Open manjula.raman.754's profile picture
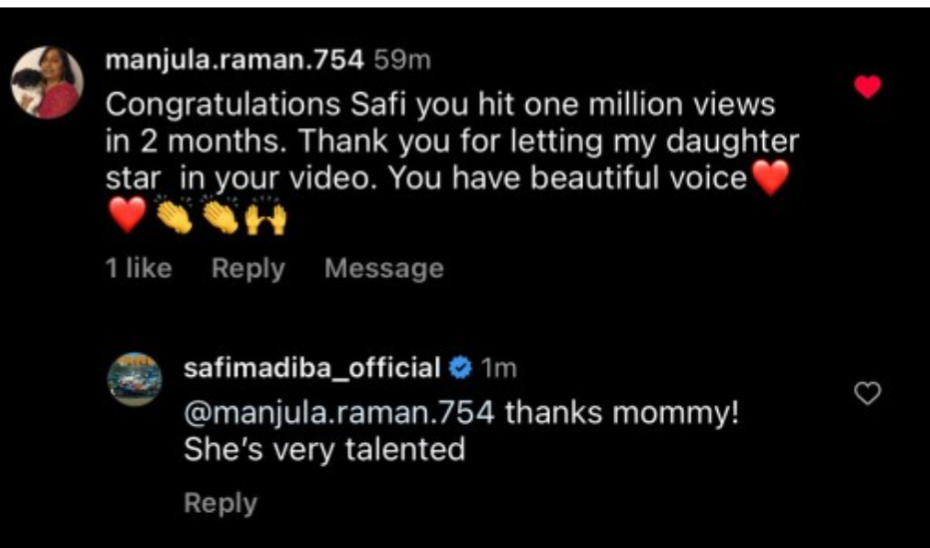The image size is (930, 548). (x=47, y=83)
